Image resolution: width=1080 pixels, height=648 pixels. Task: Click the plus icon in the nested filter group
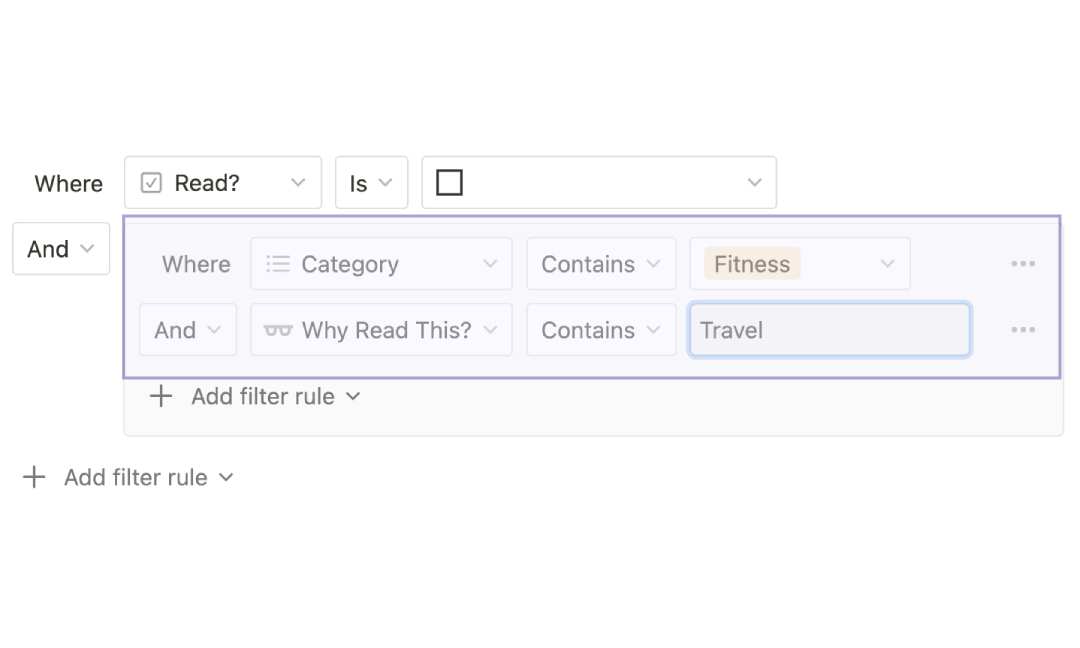tap(160, 396)
